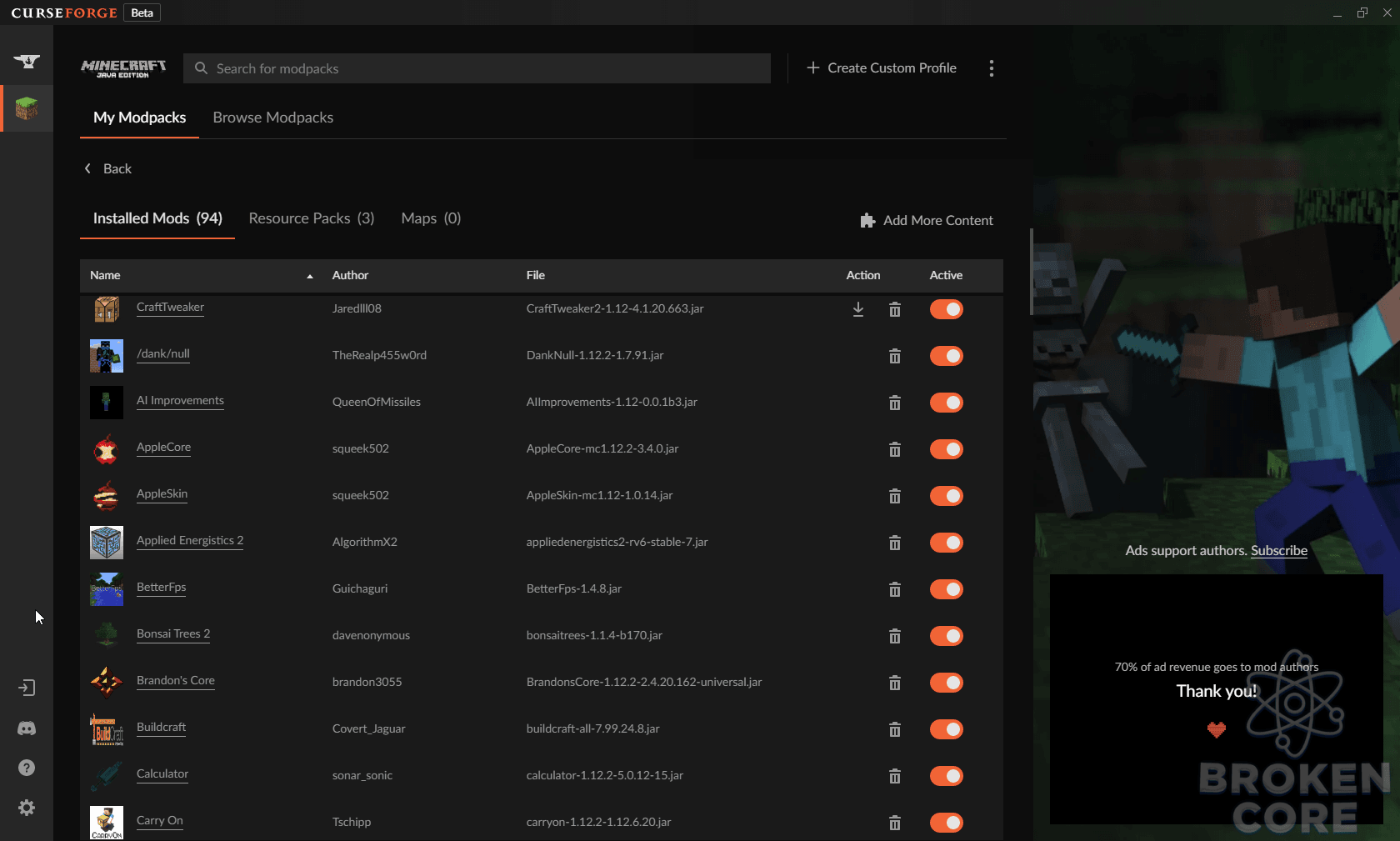This screenshot has height=841, width=1400.
Task: Select the Minecraft grass block game icon
Action: tap(27, 108)
